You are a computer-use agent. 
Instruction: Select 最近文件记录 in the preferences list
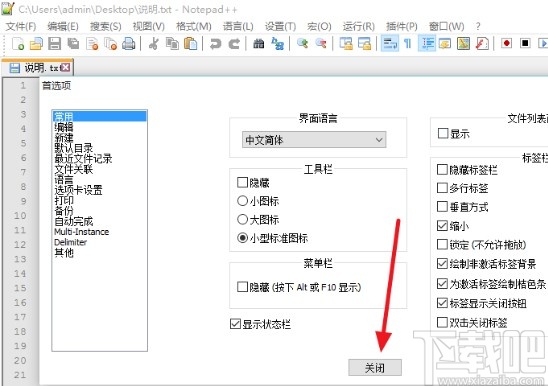coord(100,159)
